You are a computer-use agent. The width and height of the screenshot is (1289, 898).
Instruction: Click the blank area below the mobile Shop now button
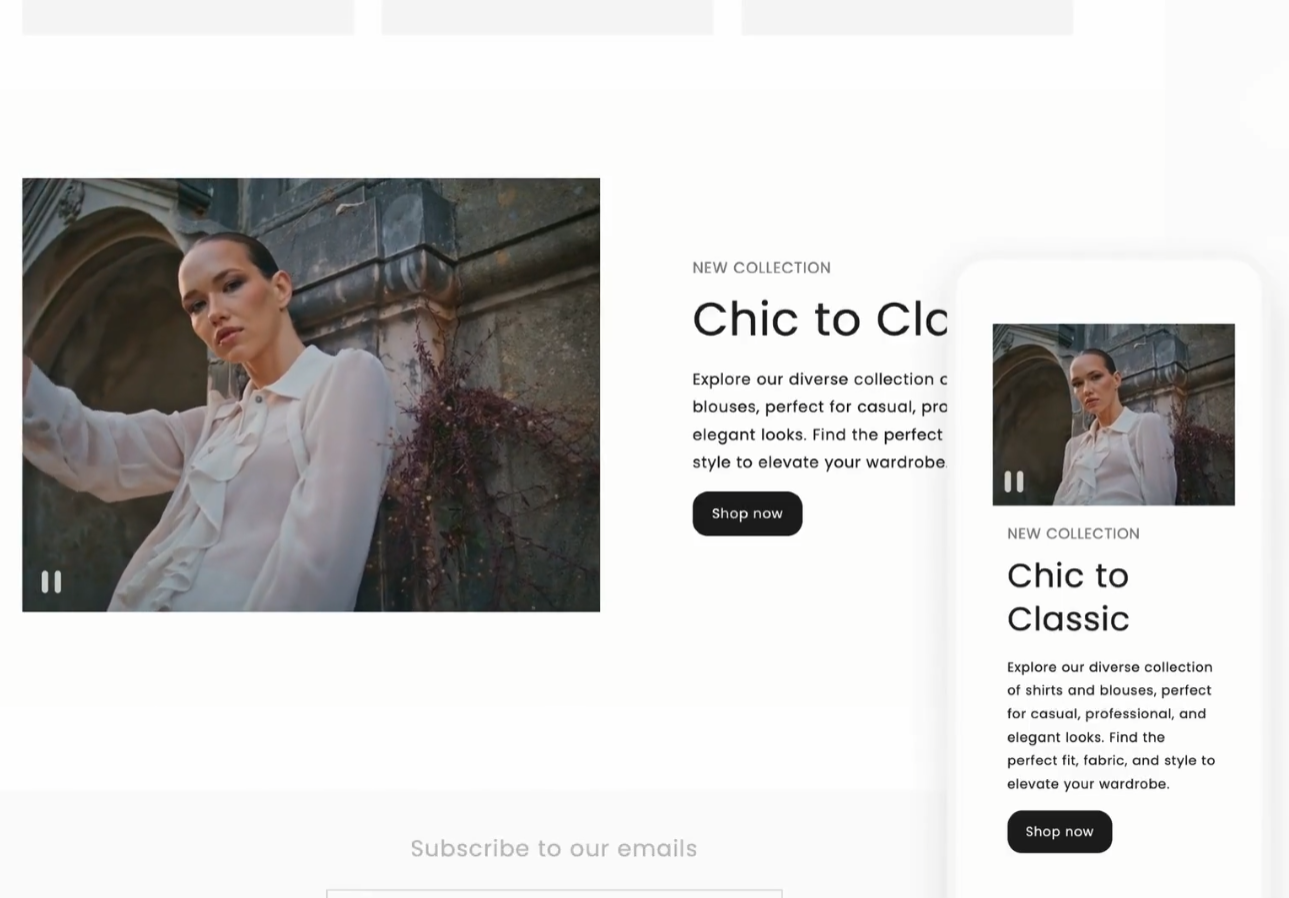pos(1110,876)
